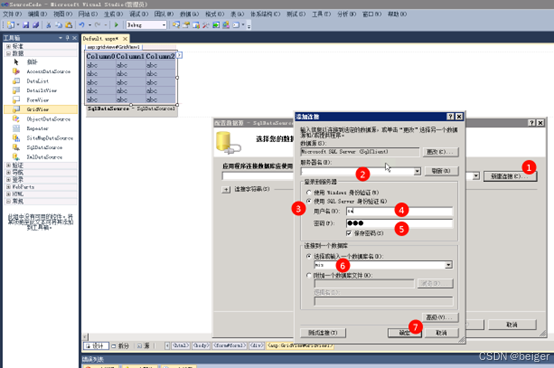Open the Debug configuration dropdown
Viewport: 554px width, 368px height.
pyautogui.click(x=164, y=25)
